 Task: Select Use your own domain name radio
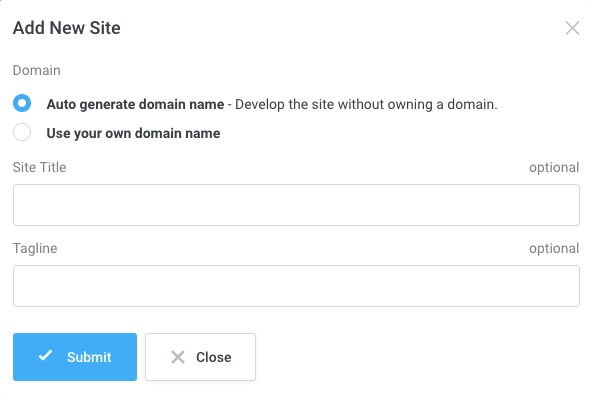click(22, 132)
